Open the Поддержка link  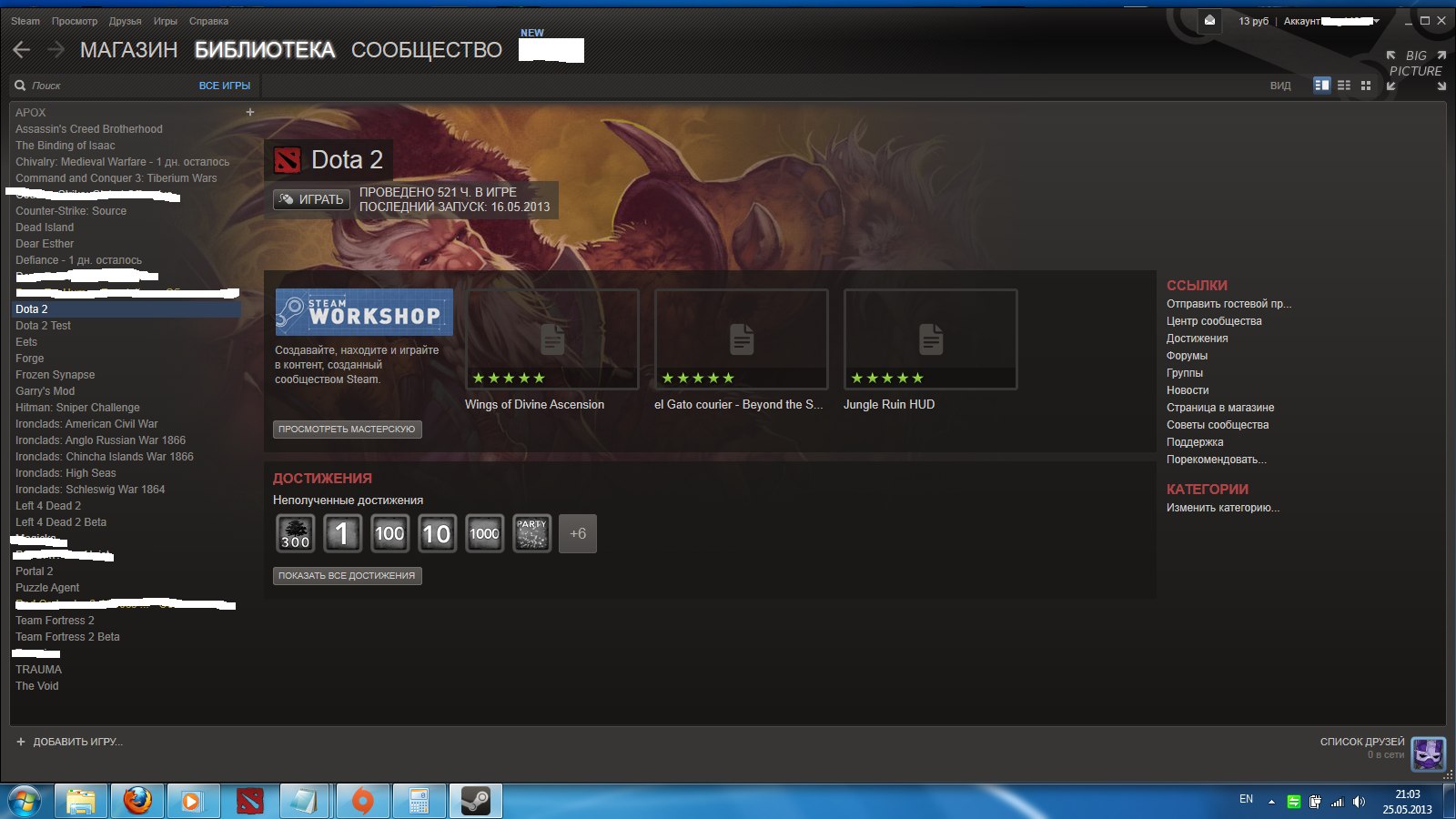[x=1195, y=442]
